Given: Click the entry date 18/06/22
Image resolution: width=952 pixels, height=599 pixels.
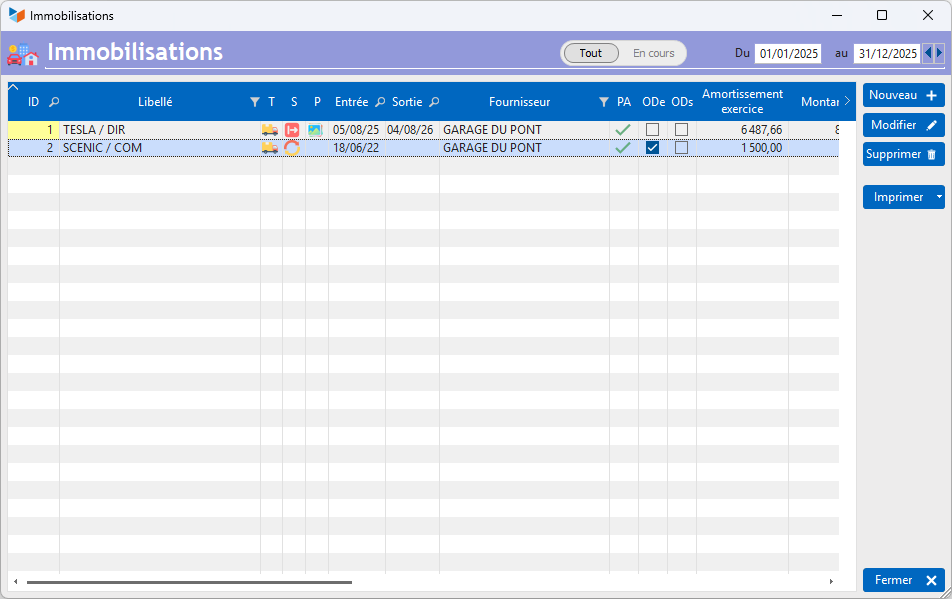Looking at the screenshot, I should point(356,148).
